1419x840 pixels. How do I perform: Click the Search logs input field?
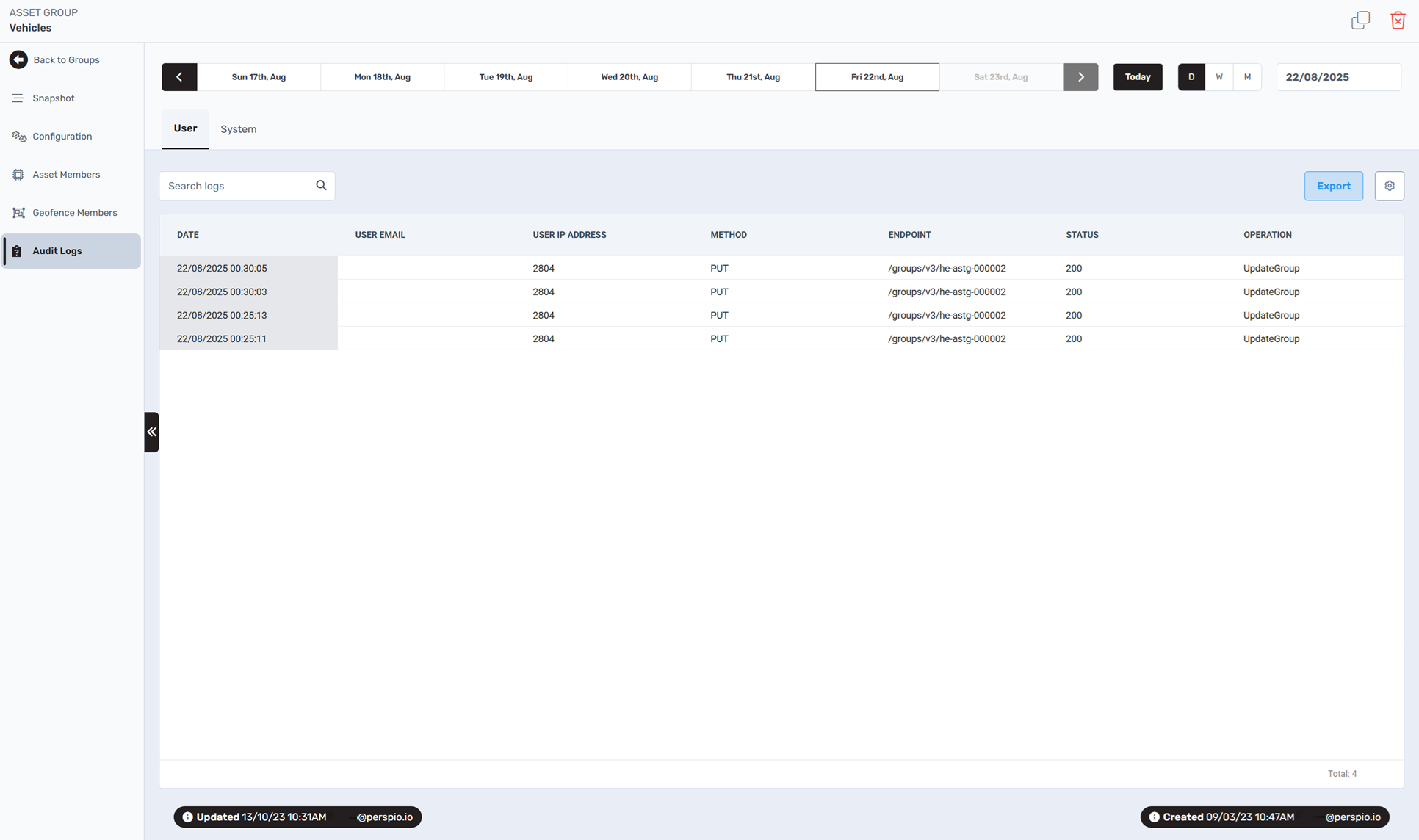(247, 186)
